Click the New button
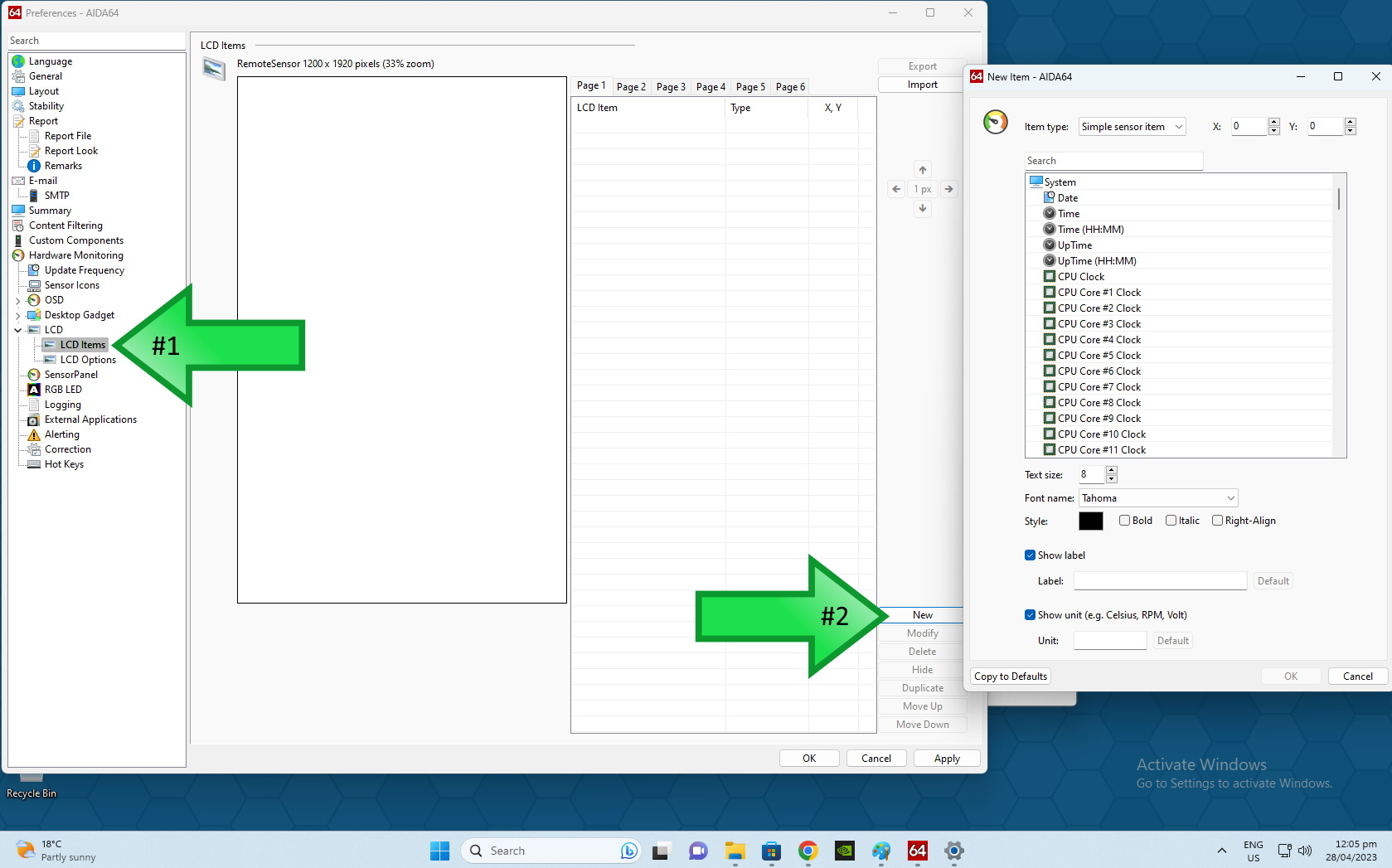1392x868 pixels. click(922, 615)
